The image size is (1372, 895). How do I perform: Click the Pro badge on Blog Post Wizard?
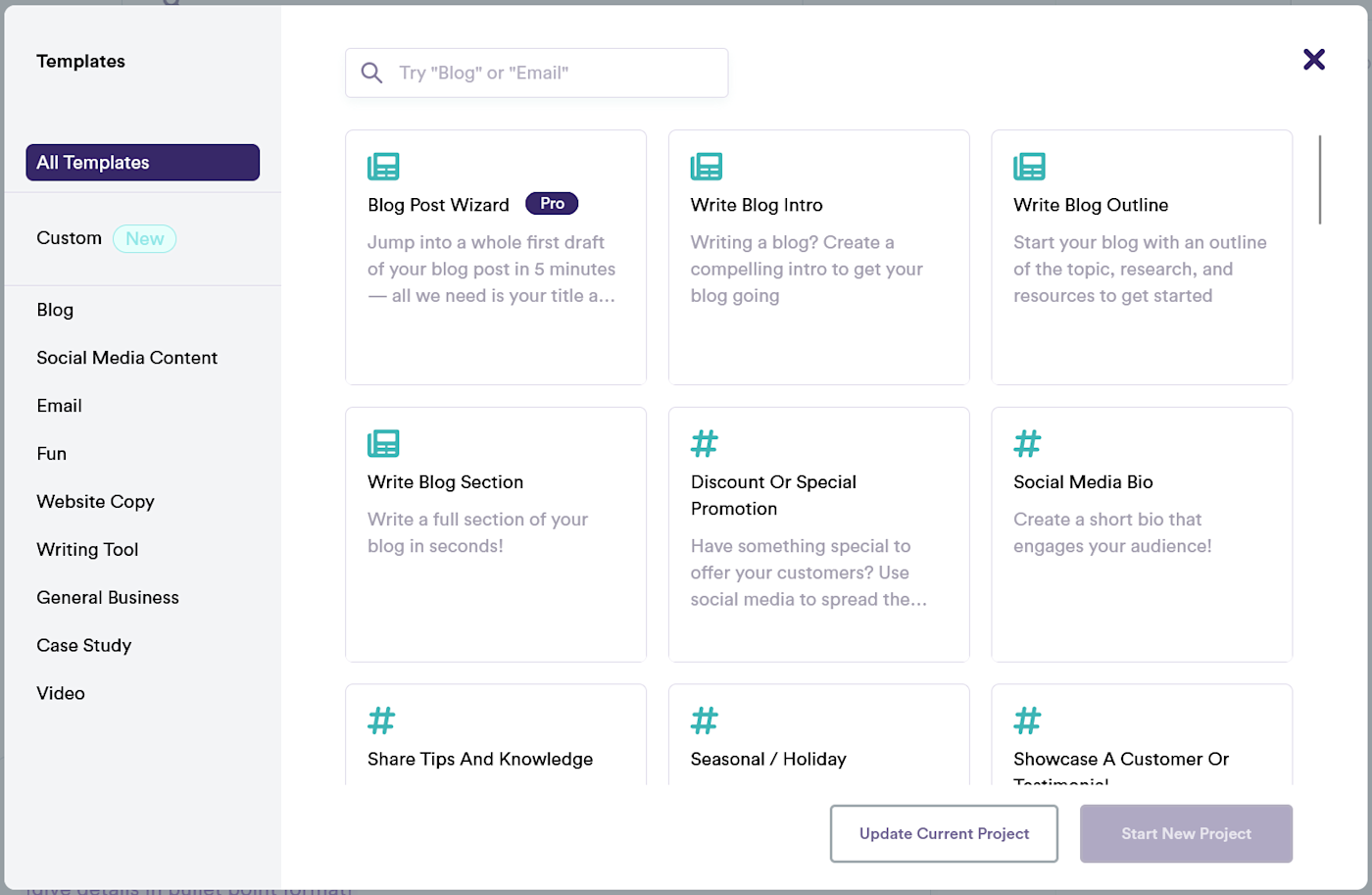point(552,203)
